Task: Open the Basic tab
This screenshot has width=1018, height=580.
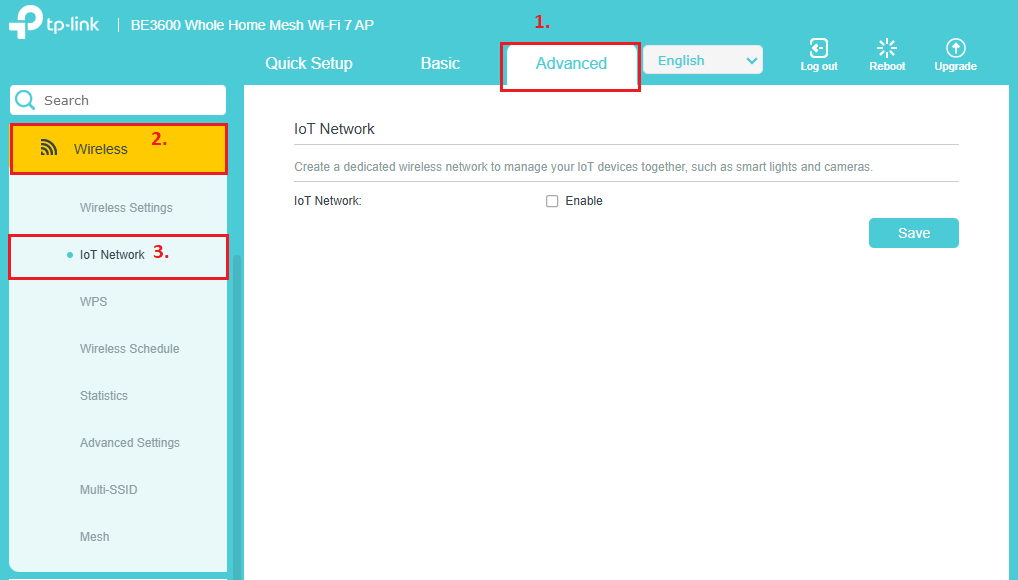Action: pyautogui.click(x=440, y=63)
